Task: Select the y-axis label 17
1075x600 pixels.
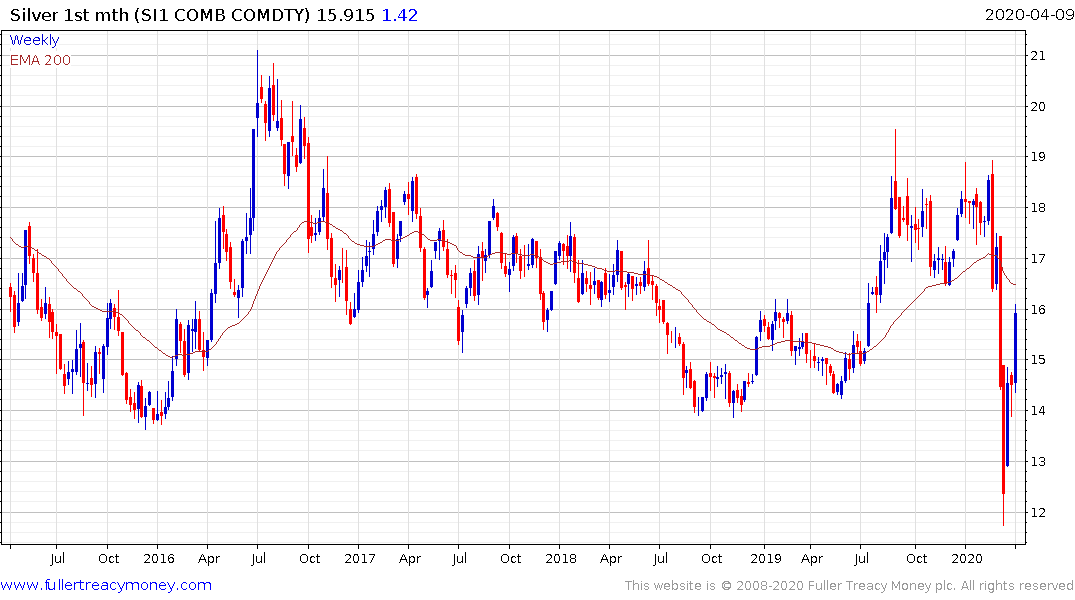Action: [1038, 259]
